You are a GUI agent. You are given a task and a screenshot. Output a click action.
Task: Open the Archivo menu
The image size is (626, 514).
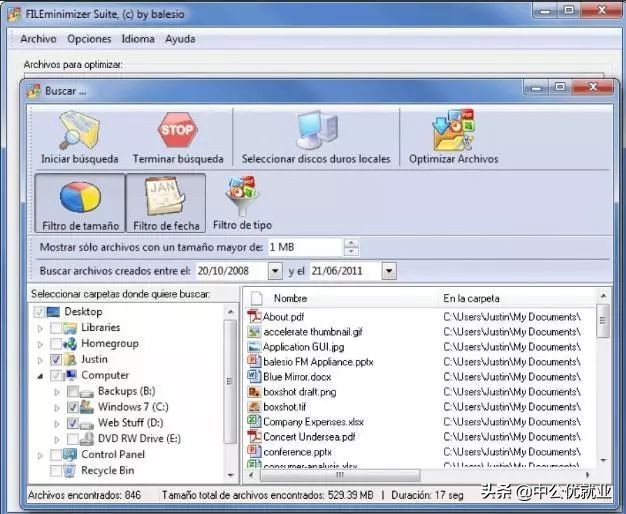click(x=38, y=39)
